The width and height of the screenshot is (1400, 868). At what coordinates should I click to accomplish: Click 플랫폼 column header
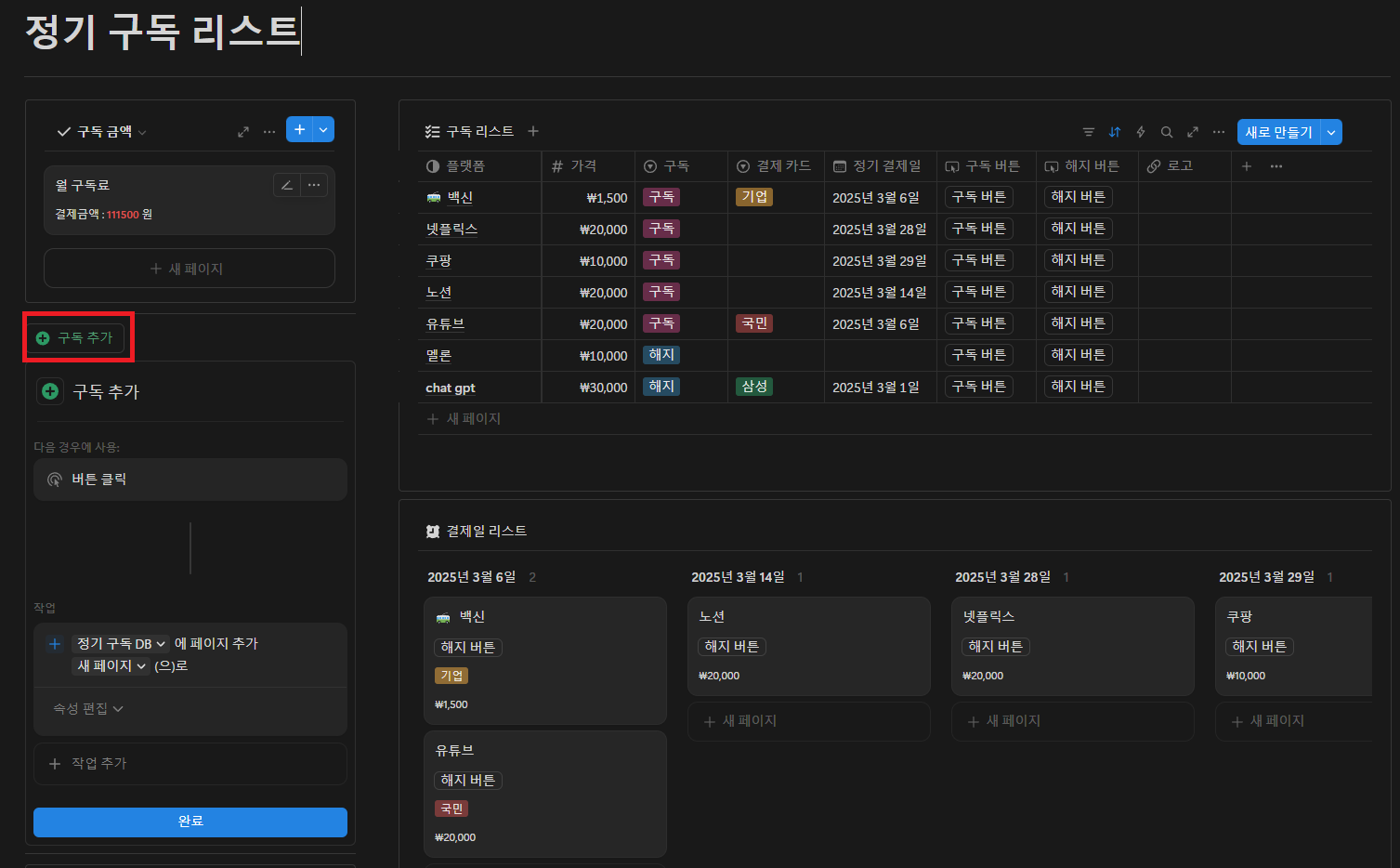479,166
